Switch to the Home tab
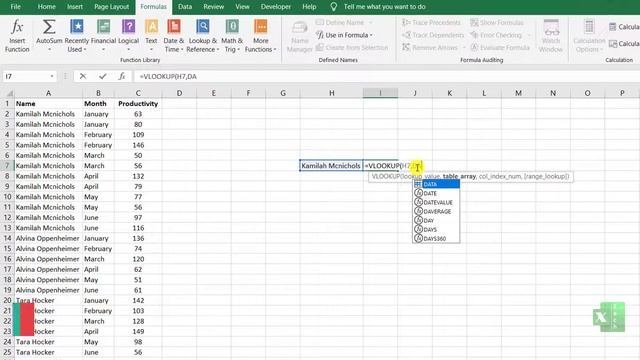This screenshot has height=360, width=640. pos(47,7)
